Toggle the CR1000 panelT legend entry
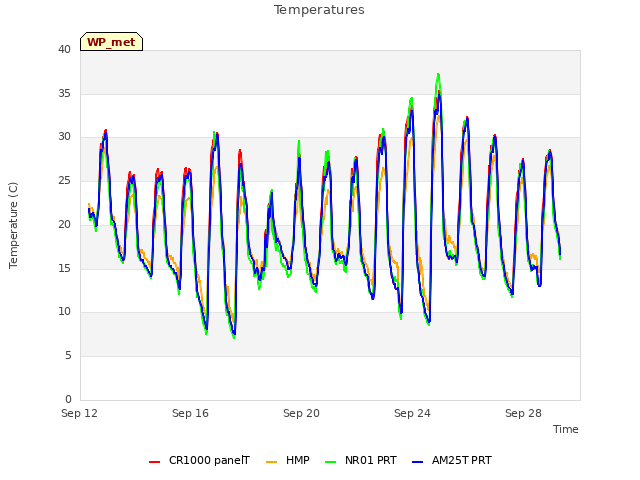Image resolution: width=640 pixels, height=480 pixels. (200, 461)
